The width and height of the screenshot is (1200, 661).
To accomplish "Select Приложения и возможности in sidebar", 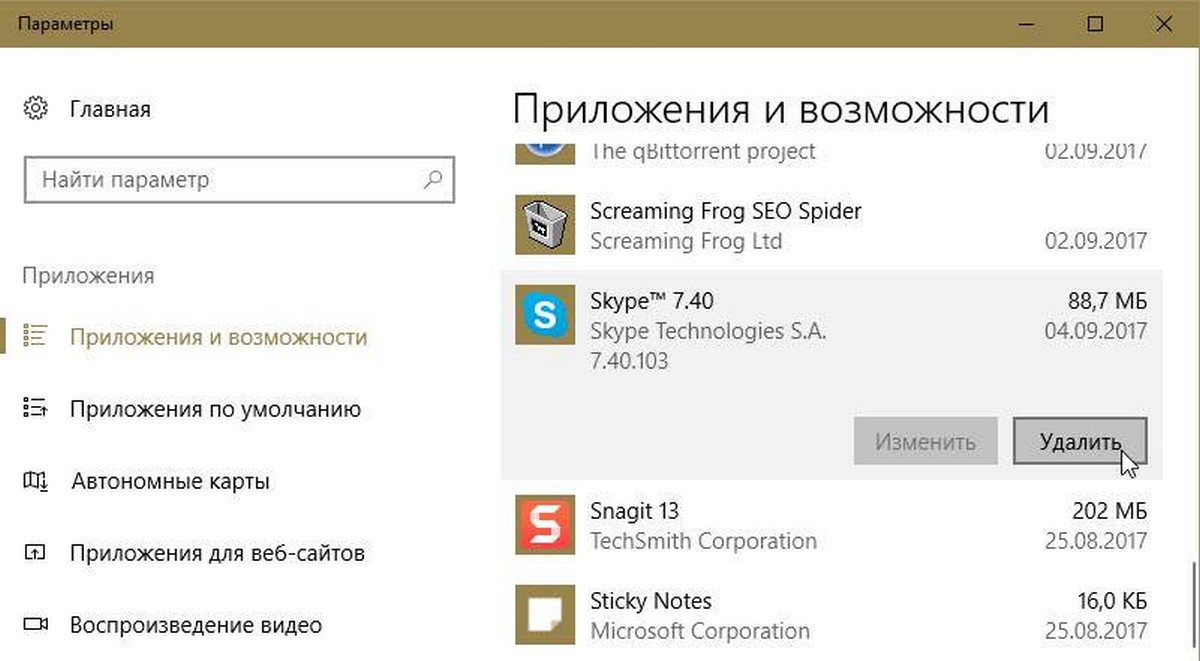I will 219,337.
